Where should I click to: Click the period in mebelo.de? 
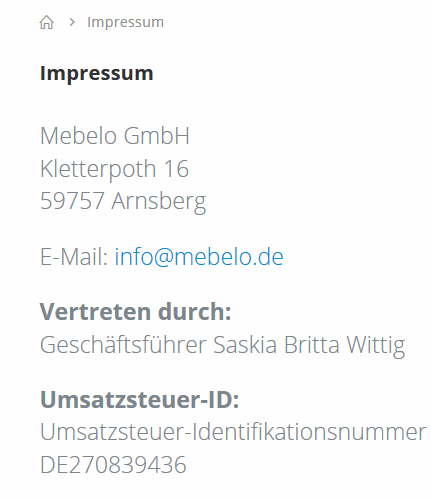point(255,265)
